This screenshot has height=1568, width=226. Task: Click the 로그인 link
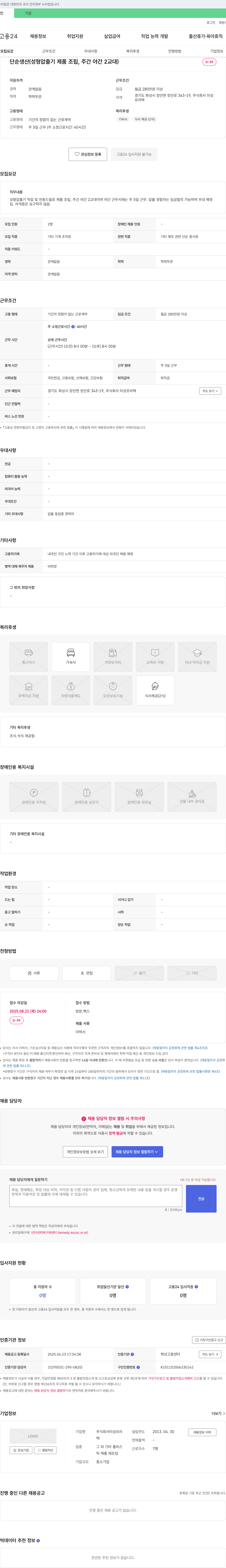211,23
